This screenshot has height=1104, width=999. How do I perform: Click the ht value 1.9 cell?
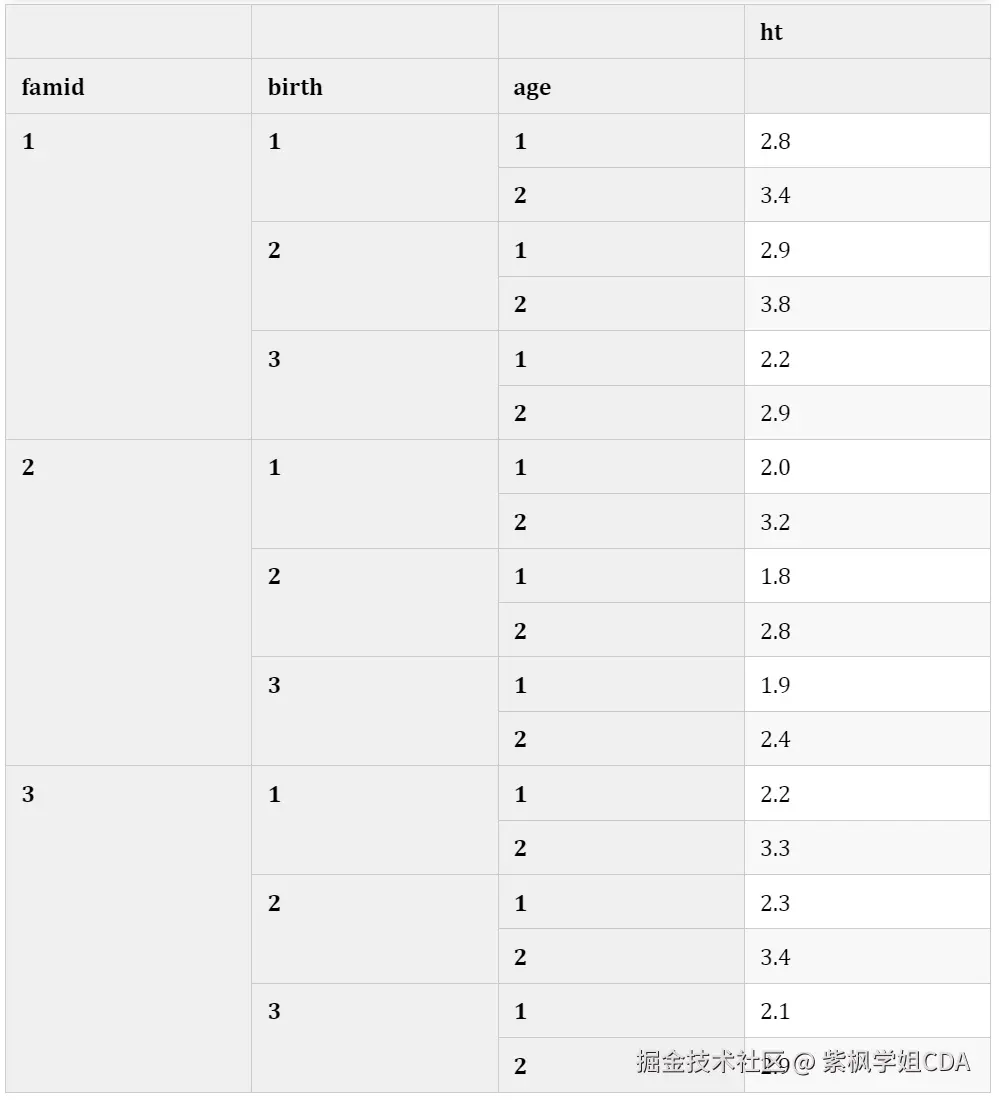[775, 685]
